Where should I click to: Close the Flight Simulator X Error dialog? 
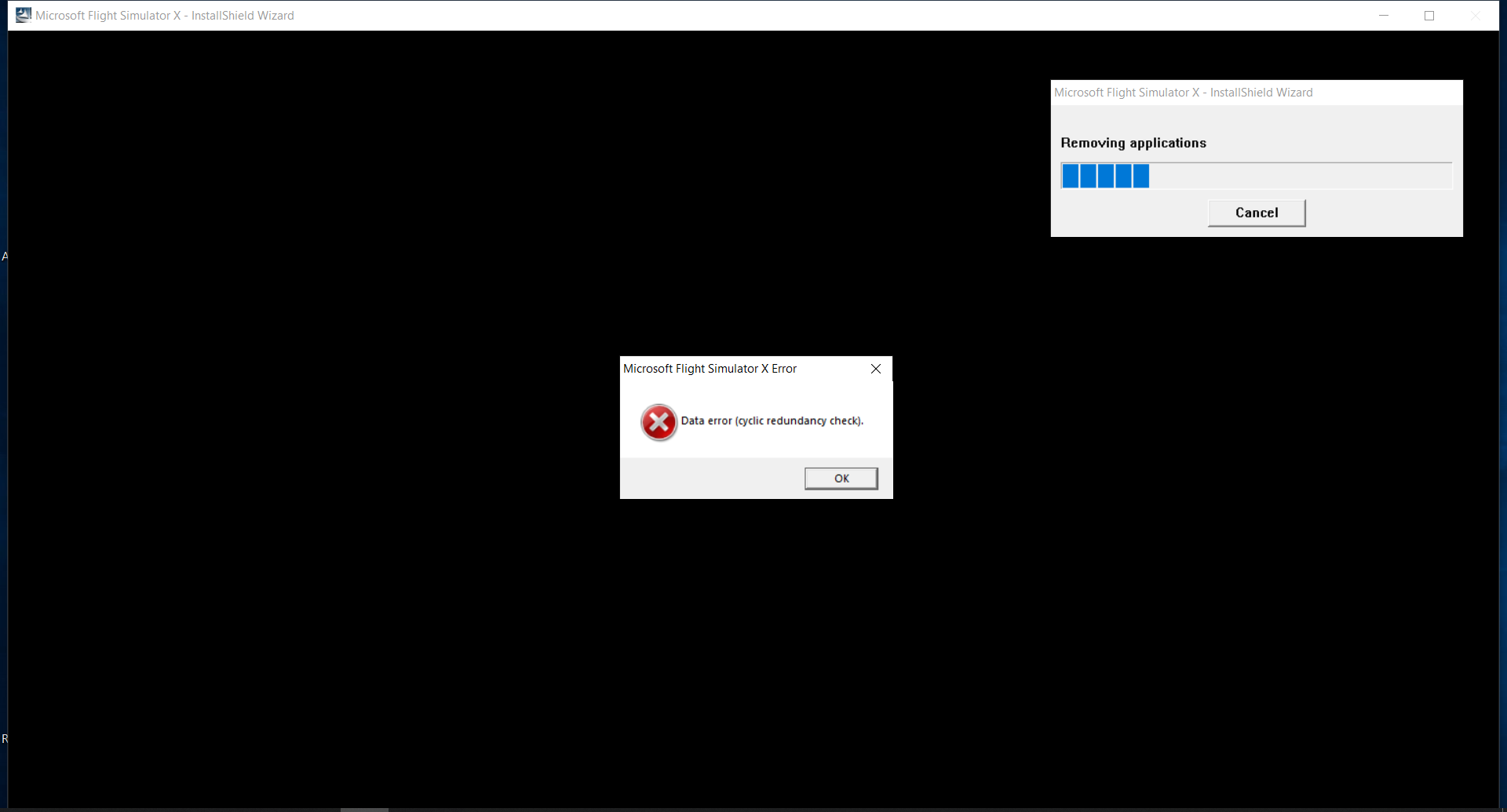876,369
